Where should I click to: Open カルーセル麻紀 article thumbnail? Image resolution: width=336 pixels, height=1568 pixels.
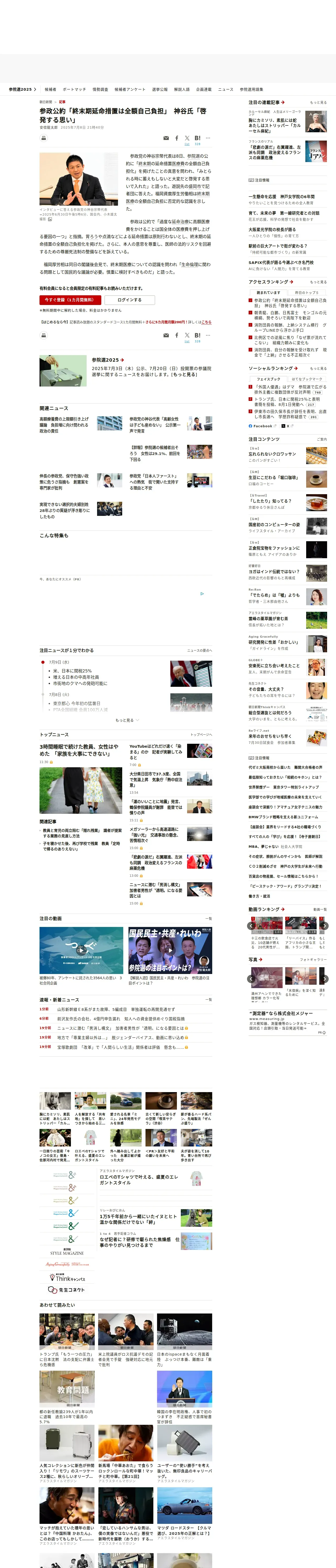click(x=316, y=122)
